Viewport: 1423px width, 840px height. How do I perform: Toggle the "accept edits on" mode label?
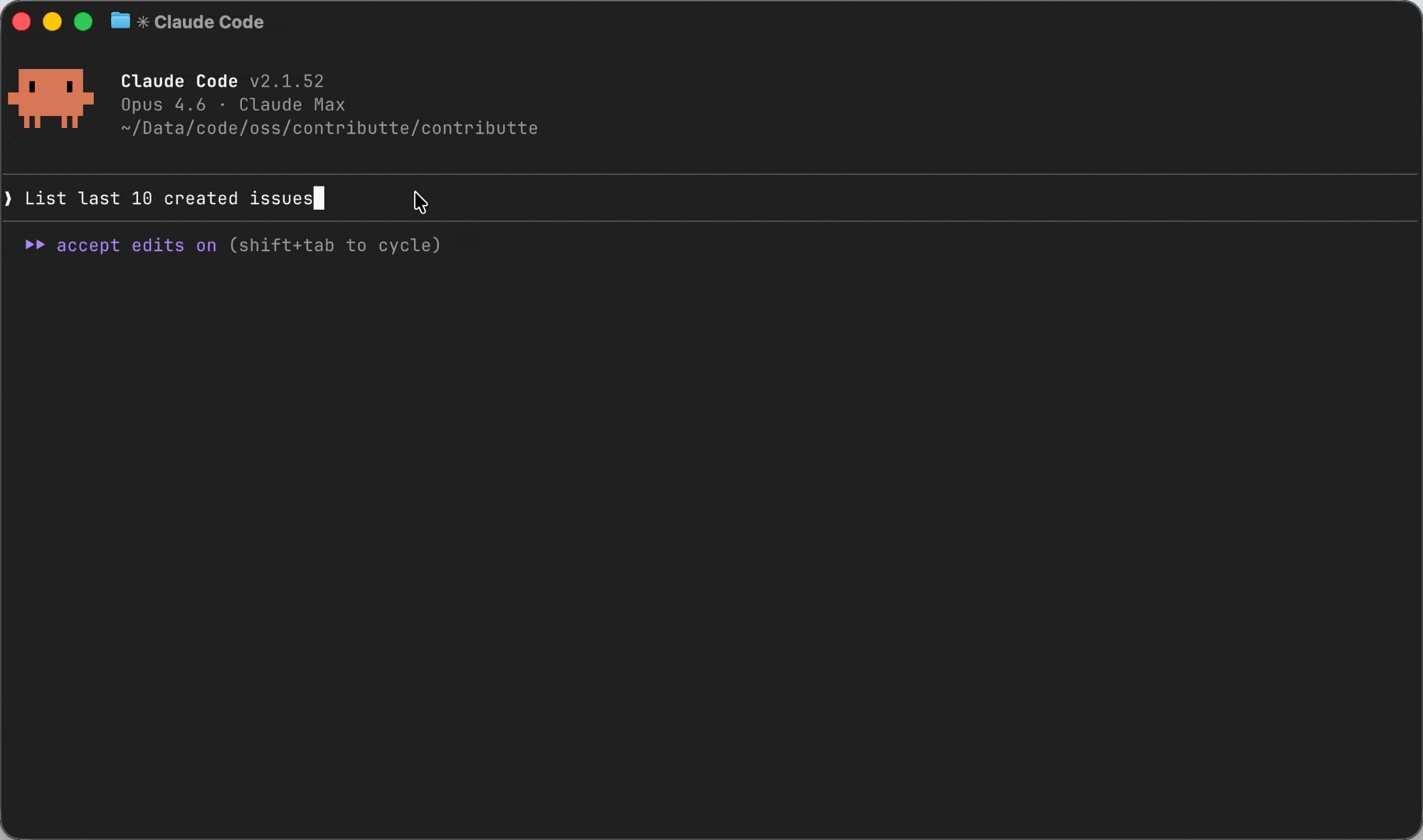click(137, 245)
